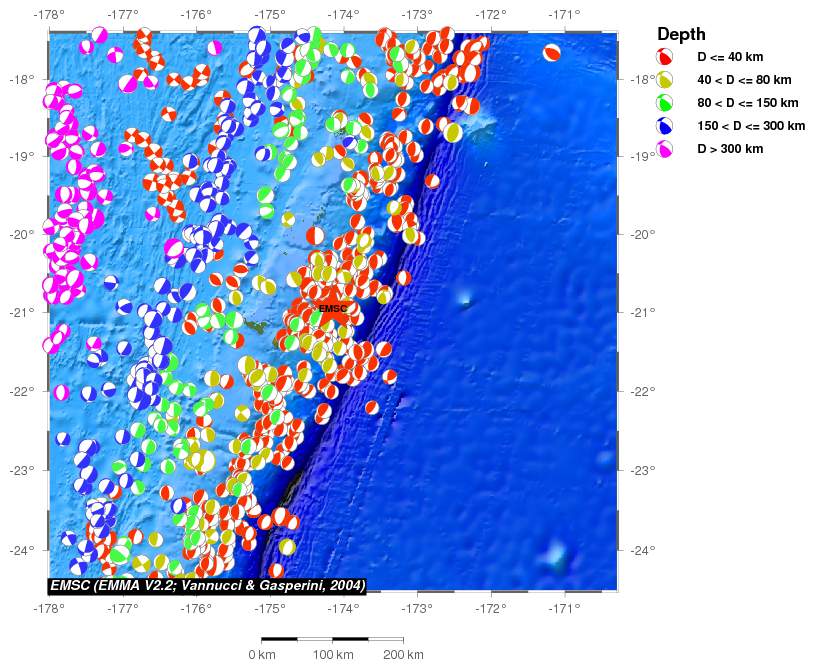Viewport: 815px width, 669px height.
Task: Select the "150 < D <= 300 km" legend text
Action: click(751, 126)
